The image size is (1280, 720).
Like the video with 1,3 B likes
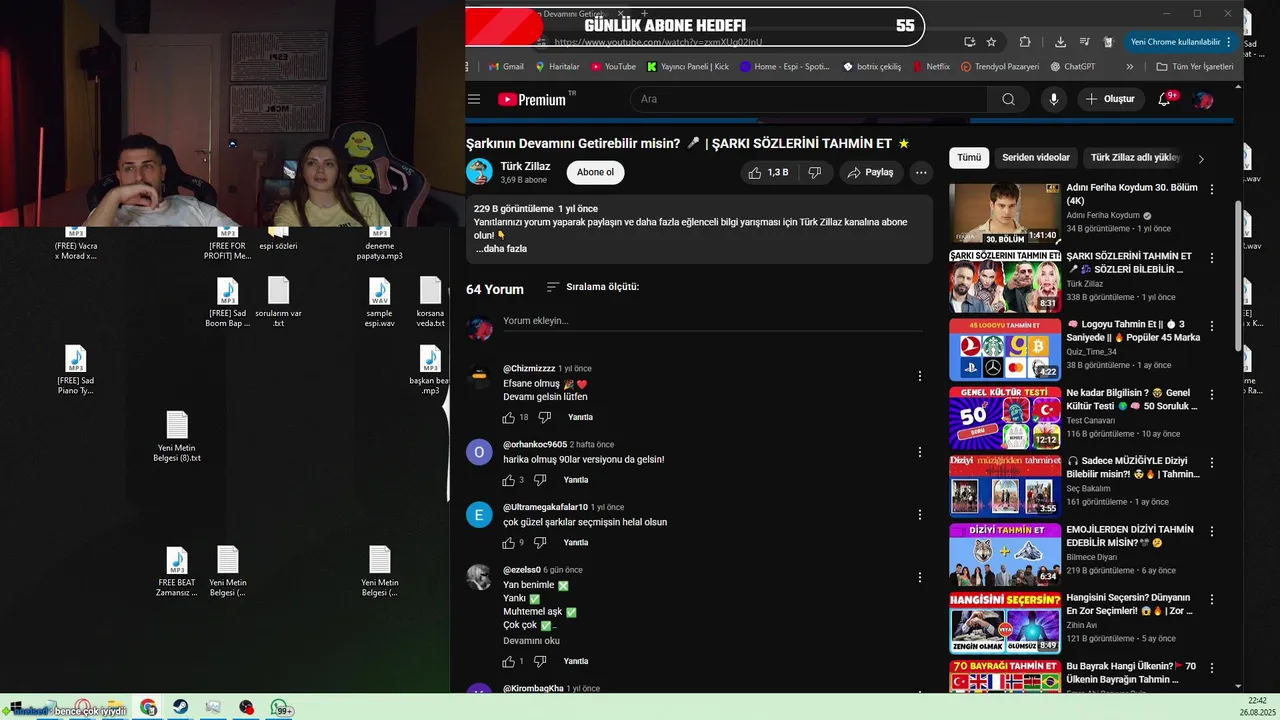tap(768, 172)
